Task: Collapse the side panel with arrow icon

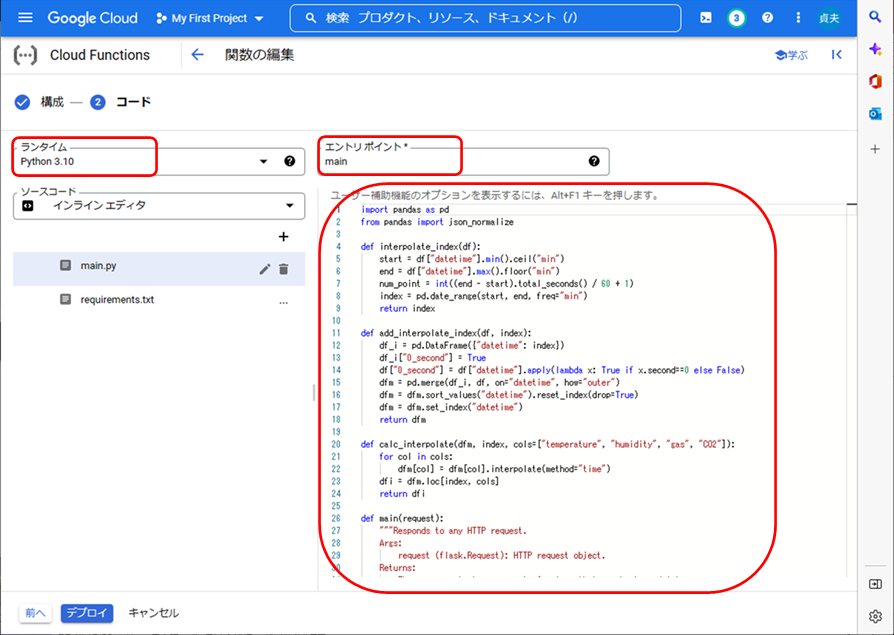Action: pyautogui.click(x=837, y=55)
